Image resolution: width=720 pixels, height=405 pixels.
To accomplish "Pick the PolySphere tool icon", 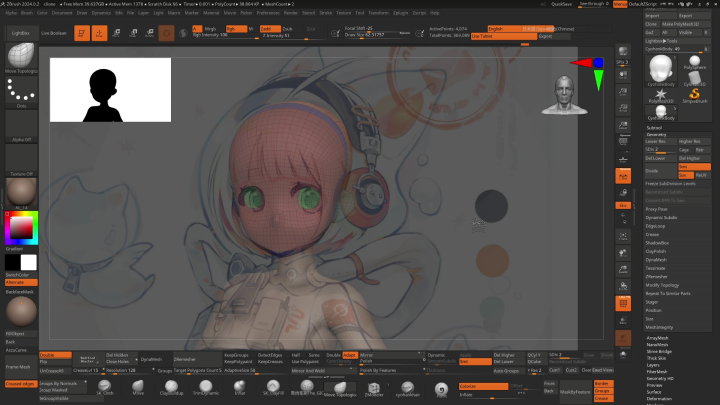I will (693, 64).
